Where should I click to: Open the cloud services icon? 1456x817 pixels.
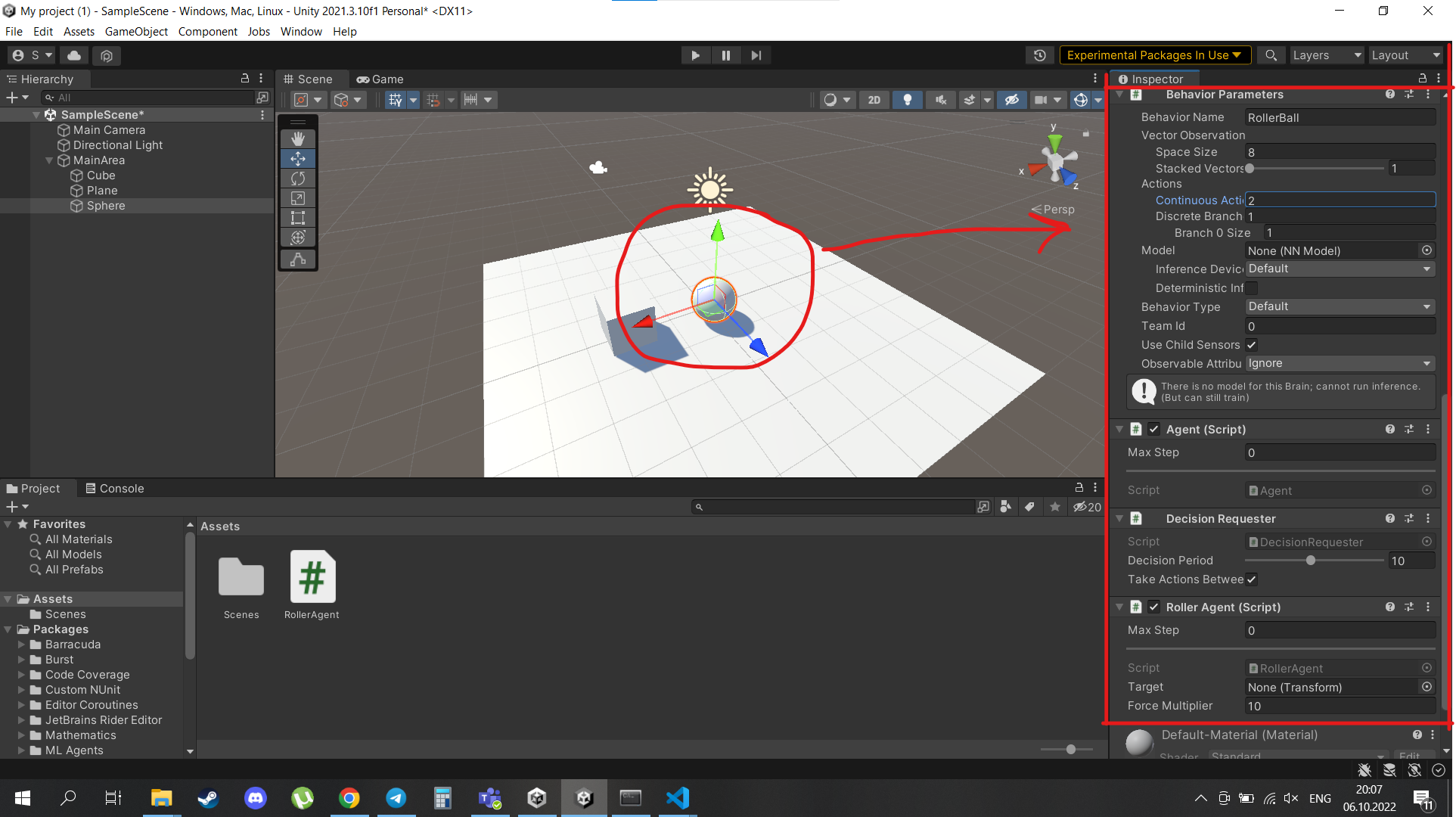74,55
